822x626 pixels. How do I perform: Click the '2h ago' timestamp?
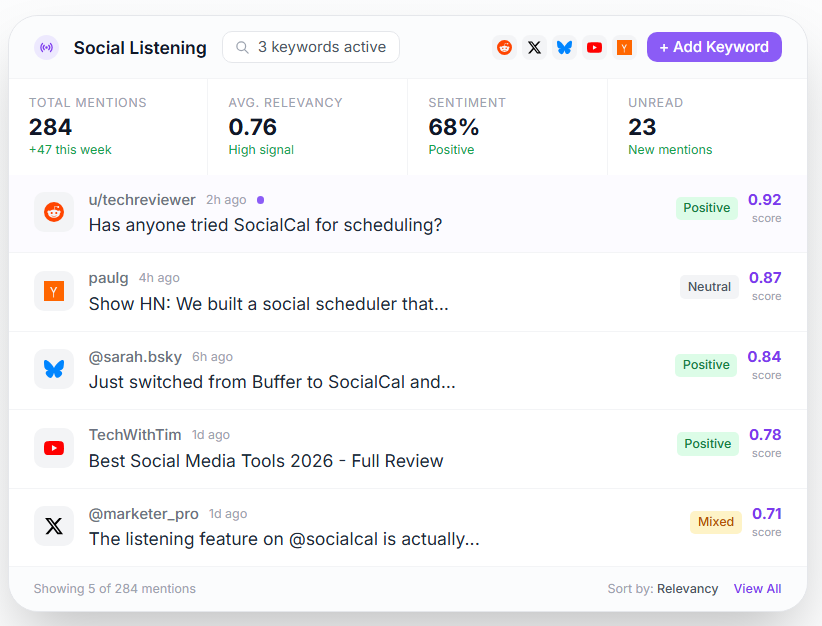226,200
